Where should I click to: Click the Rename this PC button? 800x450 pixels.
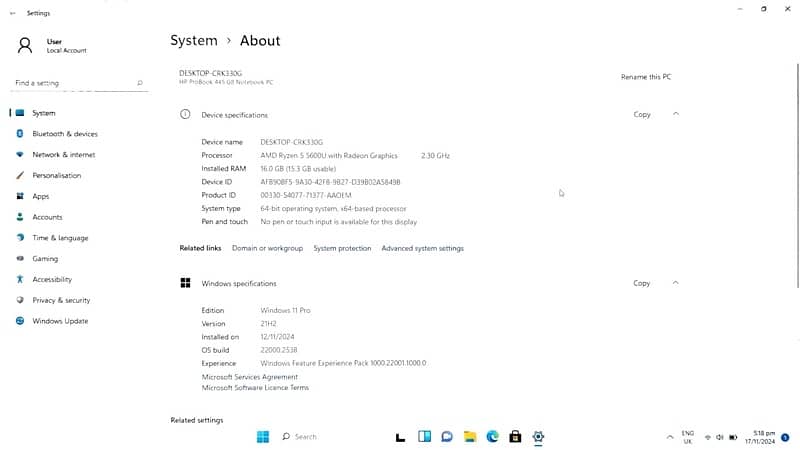click(x=646, y=77)
